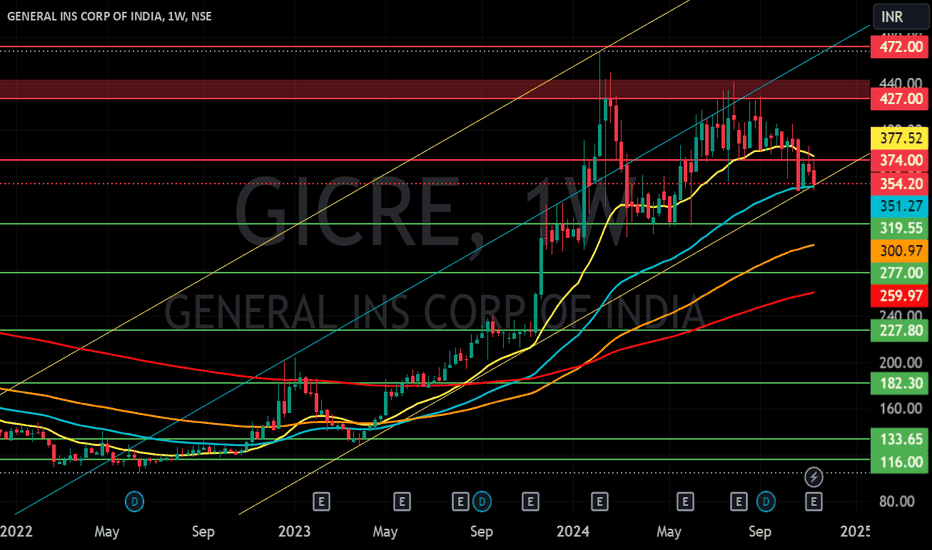Click the Sep label preceding 2023

[x=203, y=532]
